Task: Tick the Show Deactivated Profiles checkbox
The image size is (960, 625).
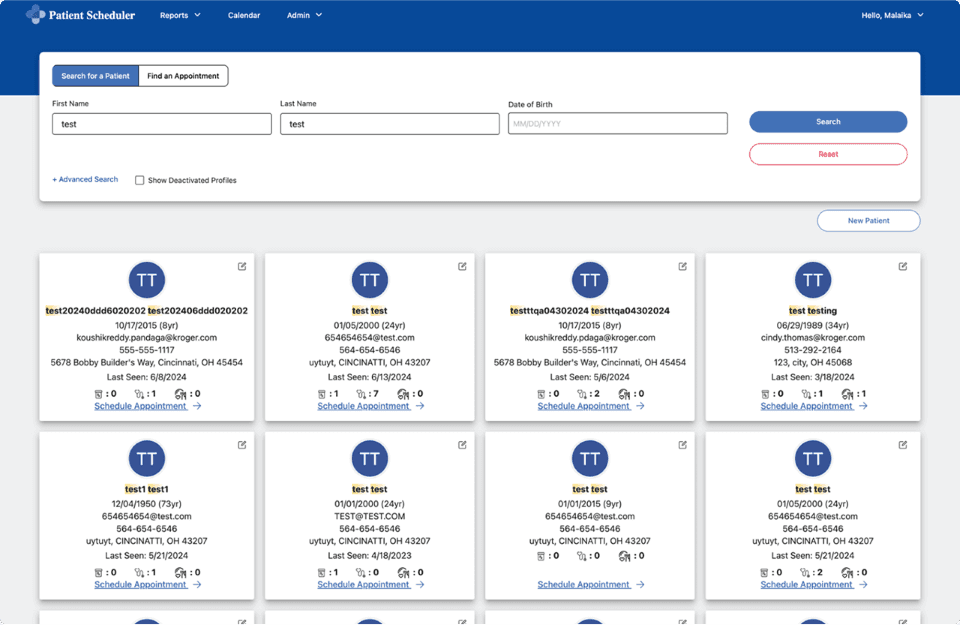Action: pos(140,180)
